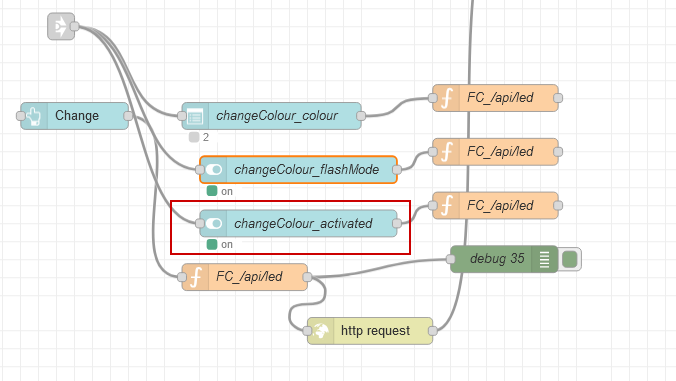Click input port of debug 35 node
676x381 pixels.
click(451, 259)
